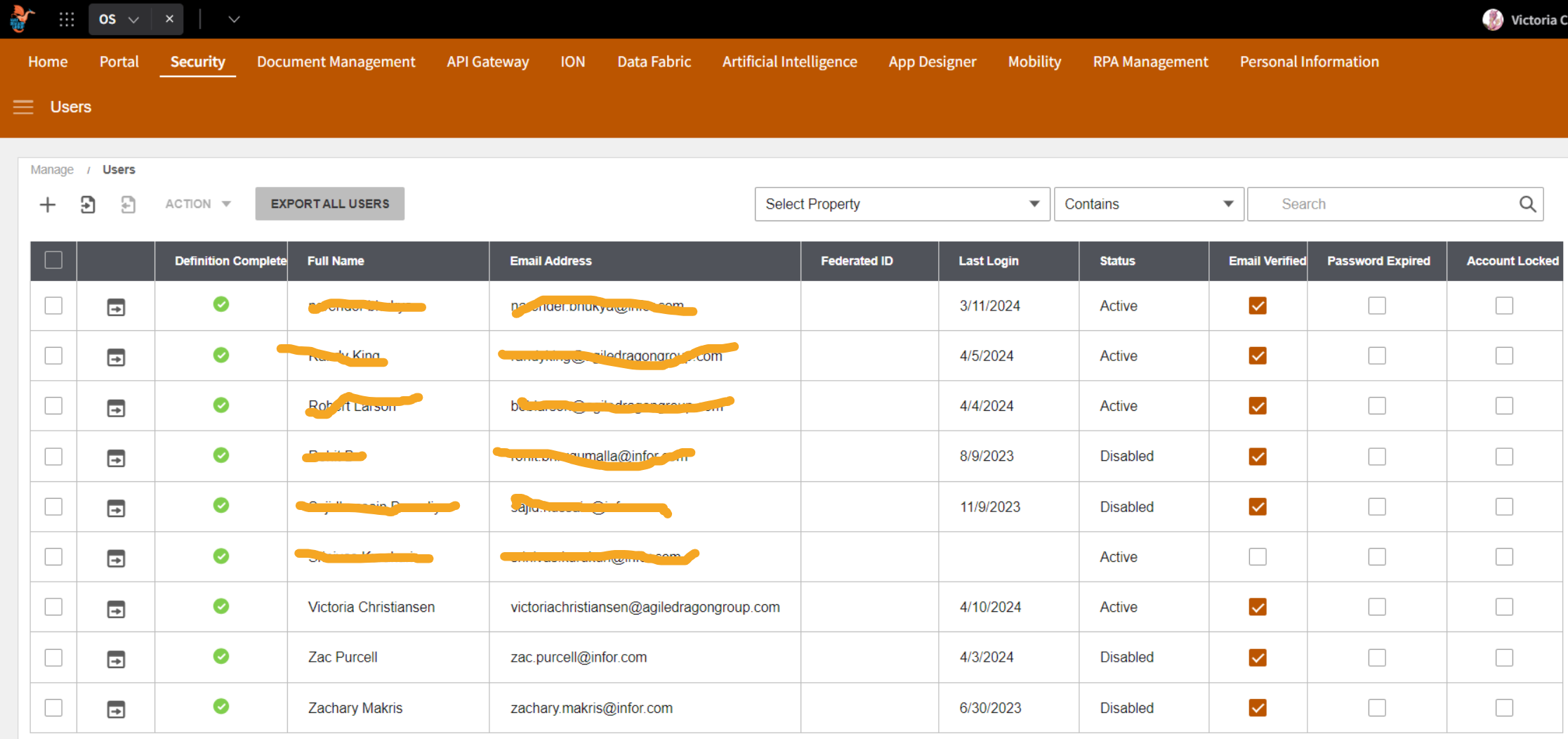Click the plus icon to add a user
This screenshot has height=739, width=1568.
point(48,204)
